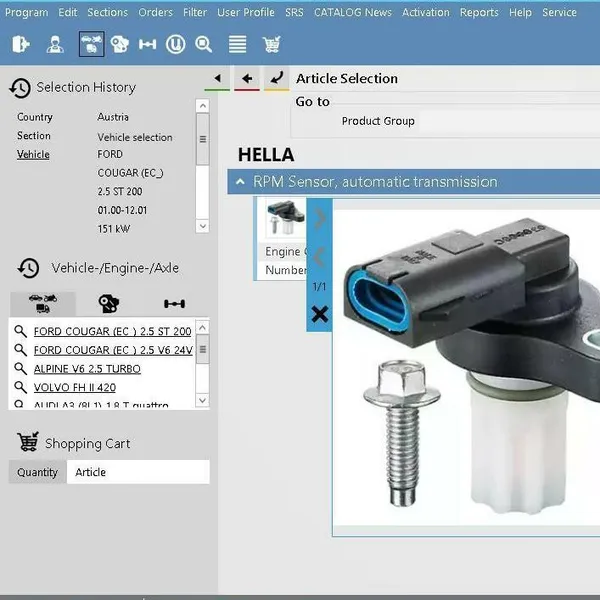Screen dimensions: 600x600
Task: Switch to the axle history tab
Action: pyautogui.click(x=174, y=303)
